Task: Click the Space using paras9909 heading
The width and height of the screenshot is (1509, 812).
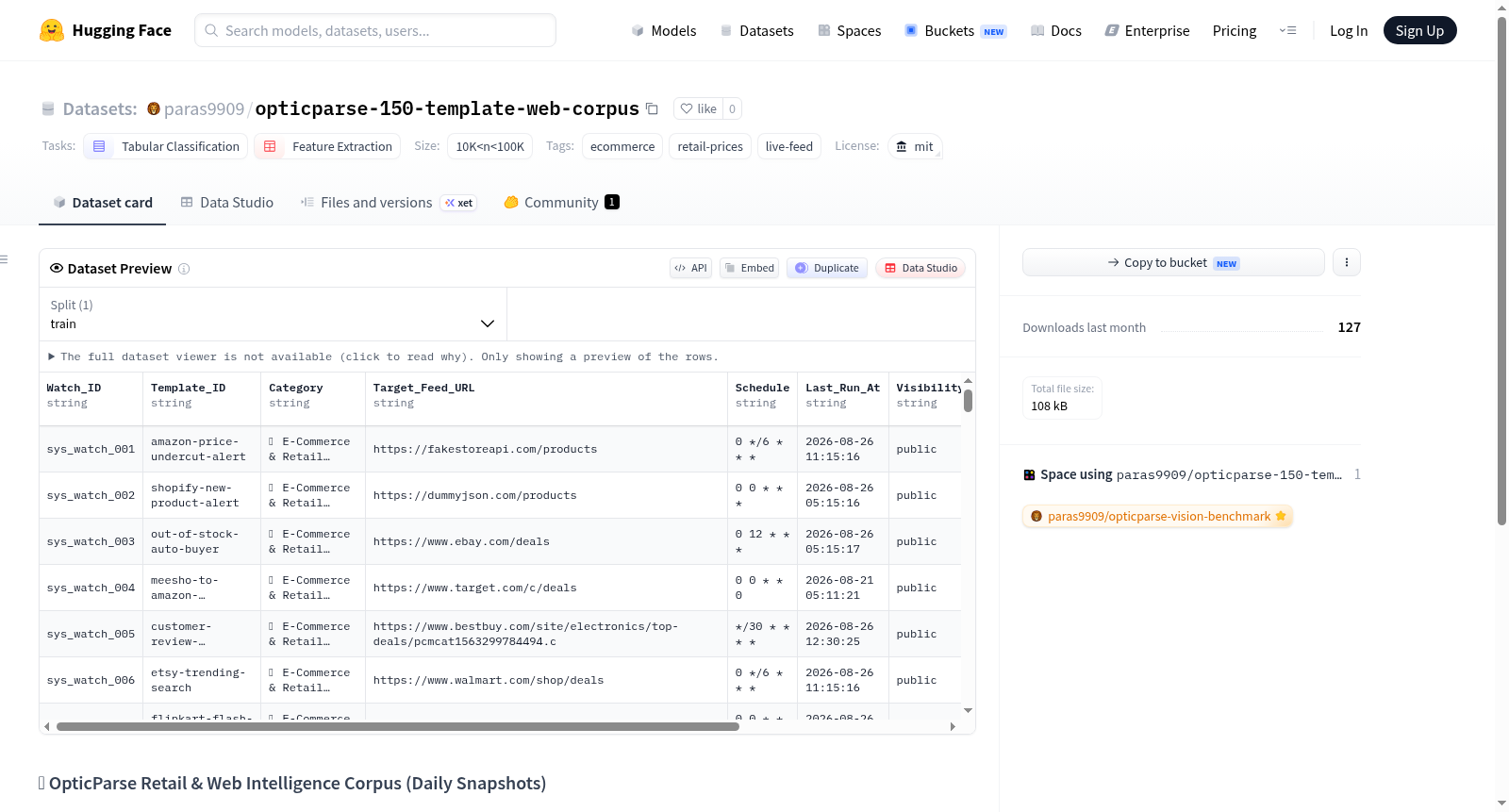Action: click(1191, 474)
